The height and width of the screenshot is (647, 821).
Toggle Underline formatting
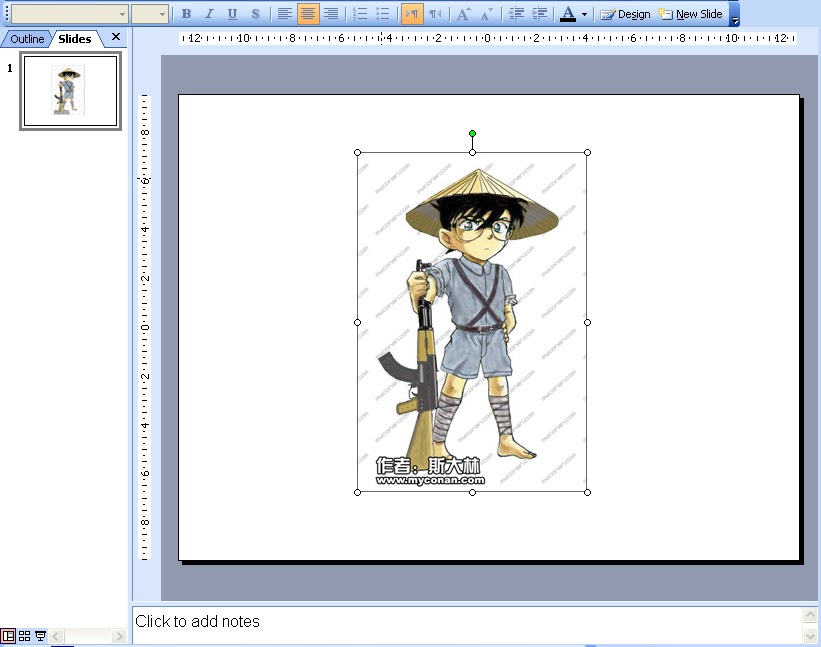click(232, 14)
